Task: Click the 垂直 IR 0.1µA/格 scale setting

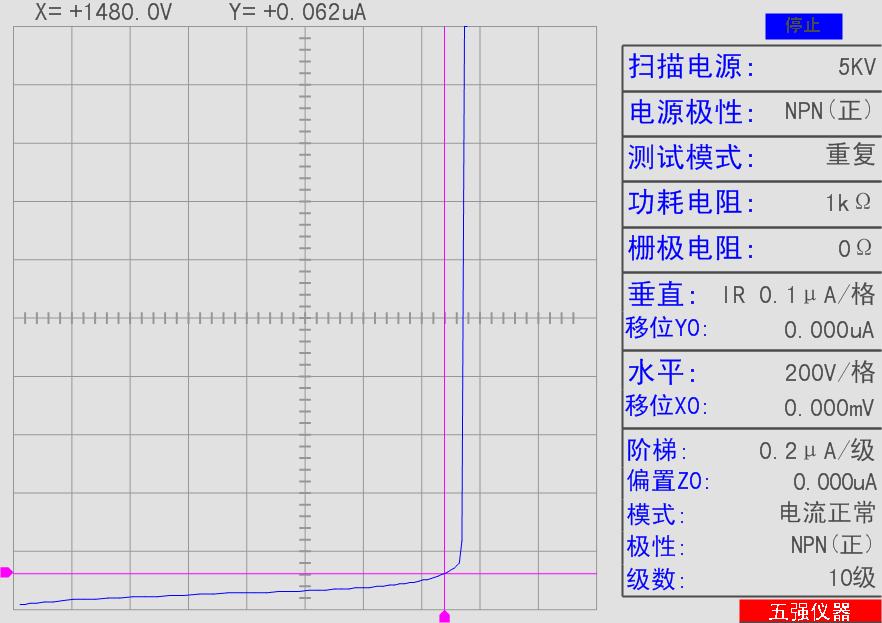Action: [x=751, y=295]
